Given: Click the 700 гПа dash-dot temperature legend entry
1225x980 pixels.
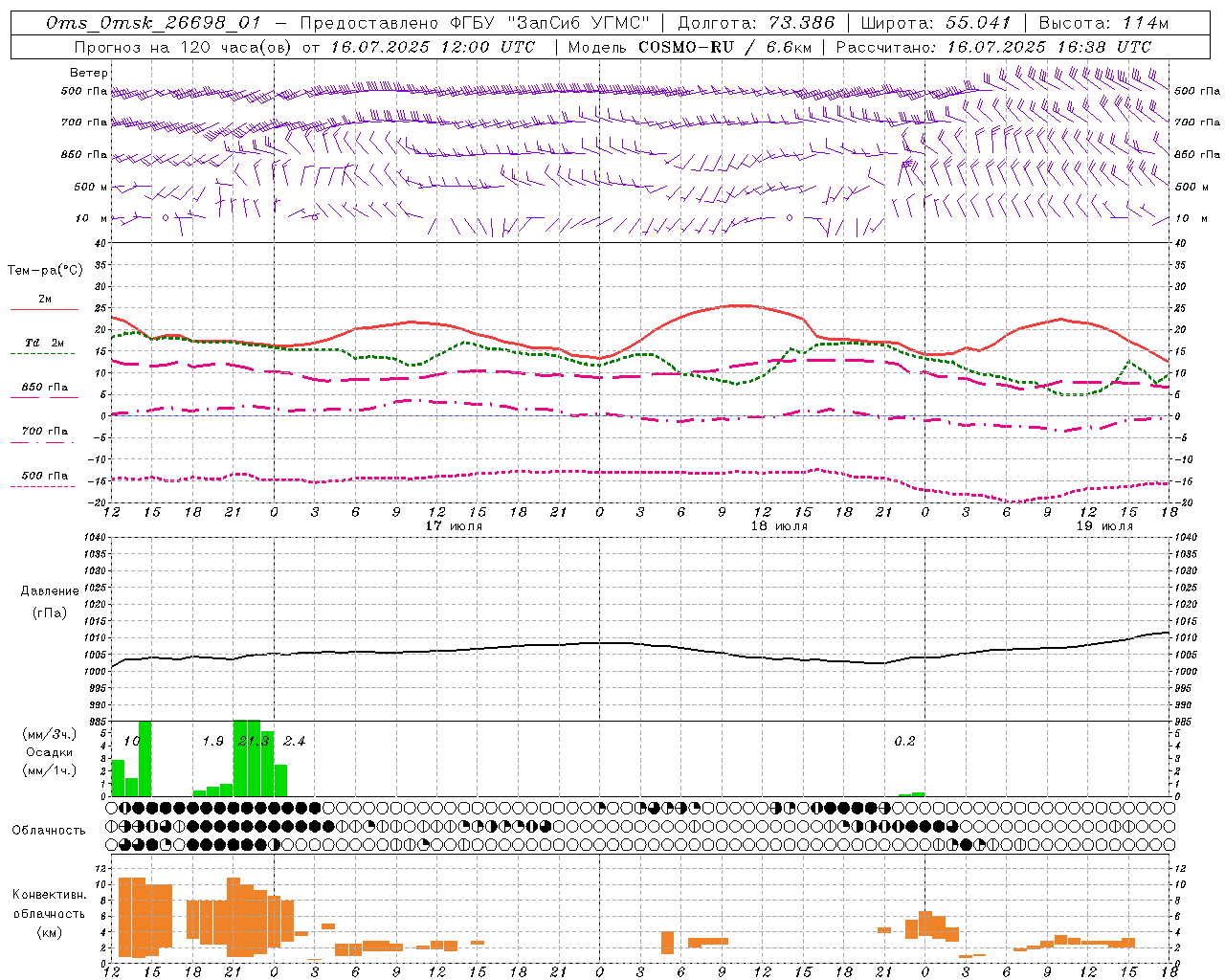Looking at the screenshot, I should [x=44, y=436].
